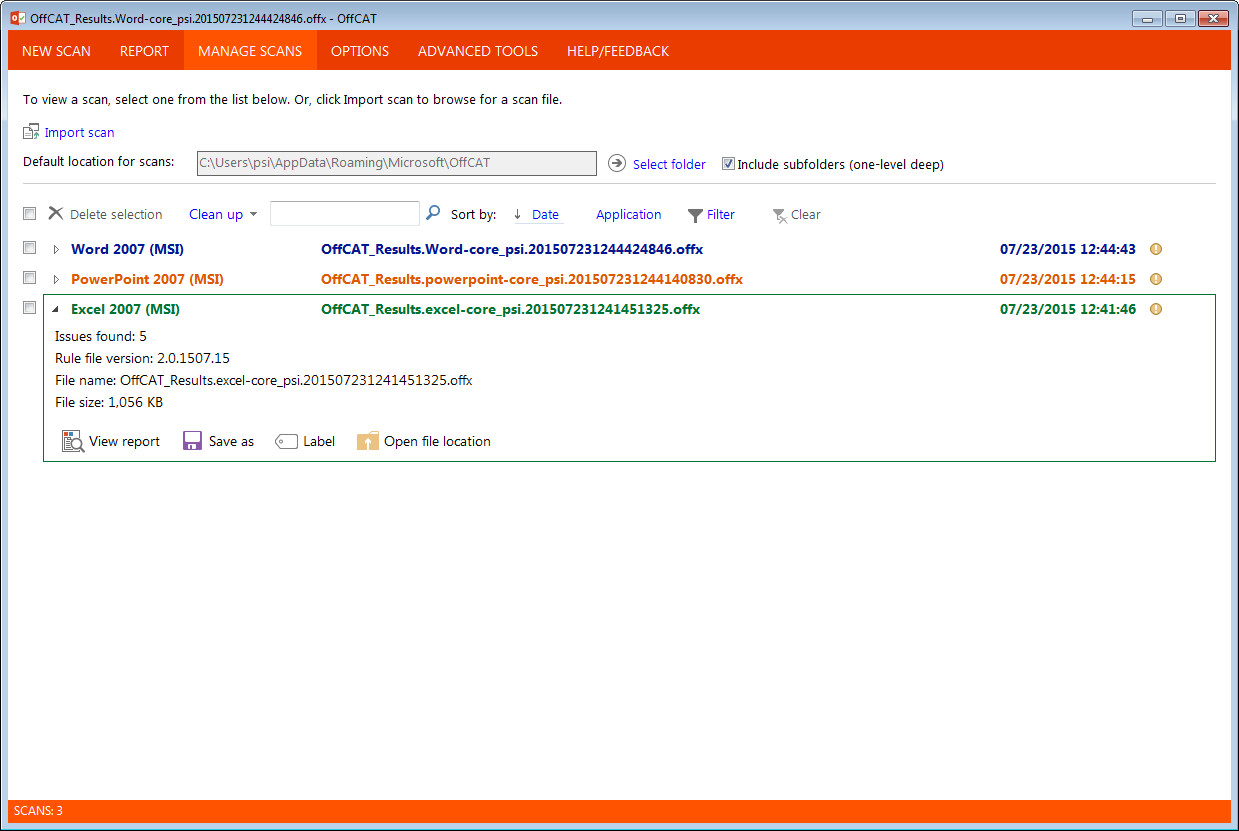Click the Select folder link
The height and width of the screenshot is (831, 1239).
[x=668, y=163]
